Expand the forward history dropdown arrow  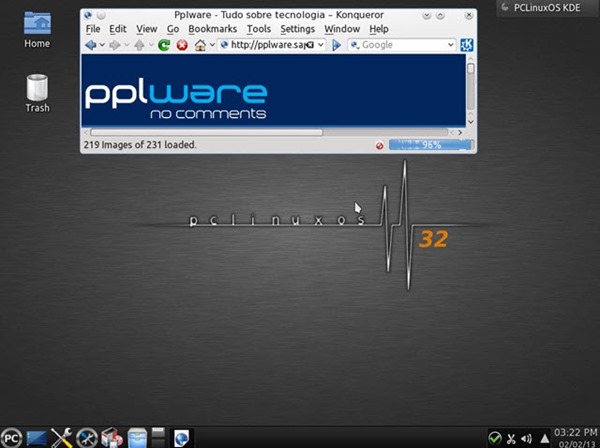tap(127, 45)
